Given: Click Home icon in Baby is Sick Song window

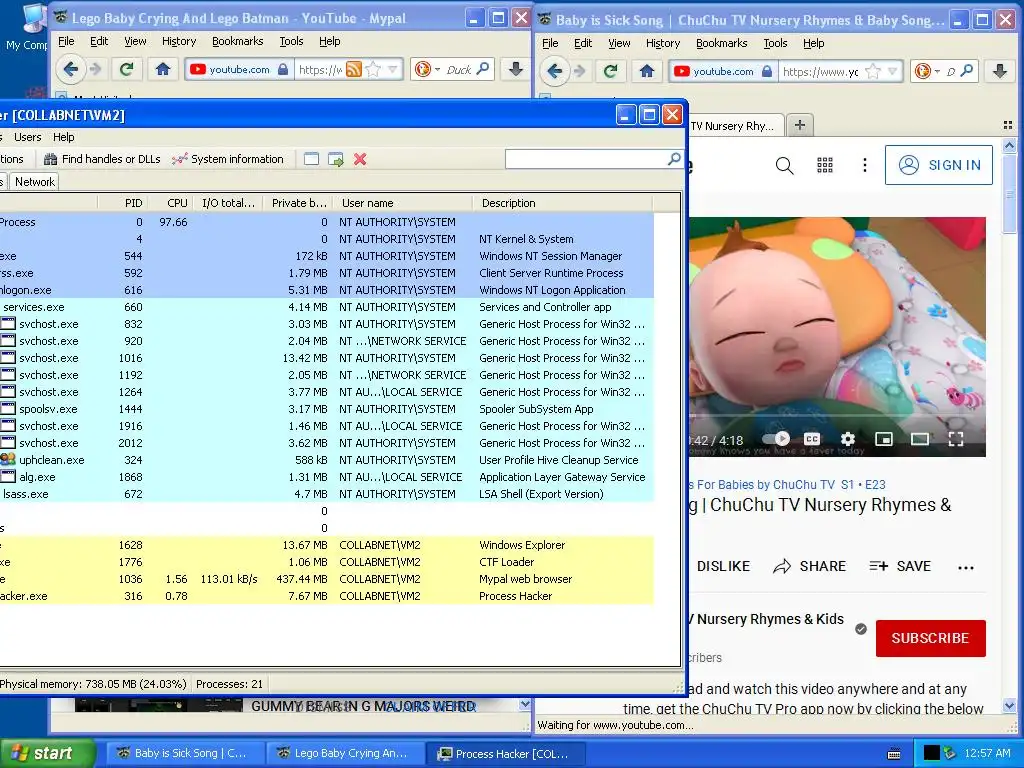Looking at the screenshot, I should tap(647, 71).
